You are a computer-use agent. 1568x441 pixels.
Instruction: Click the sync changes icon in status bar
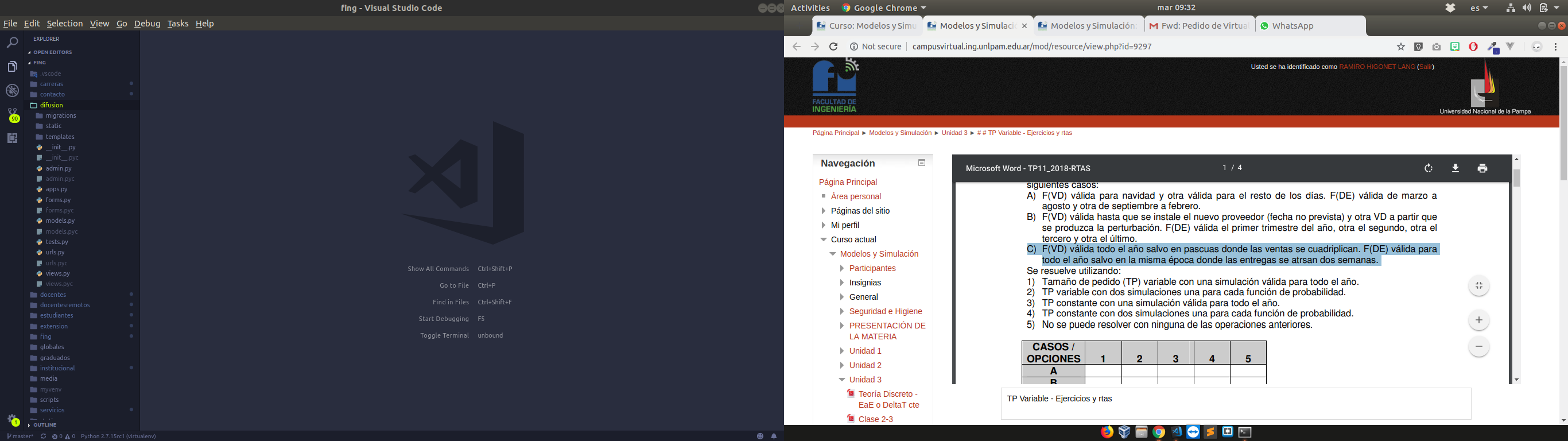coord(43,436)
